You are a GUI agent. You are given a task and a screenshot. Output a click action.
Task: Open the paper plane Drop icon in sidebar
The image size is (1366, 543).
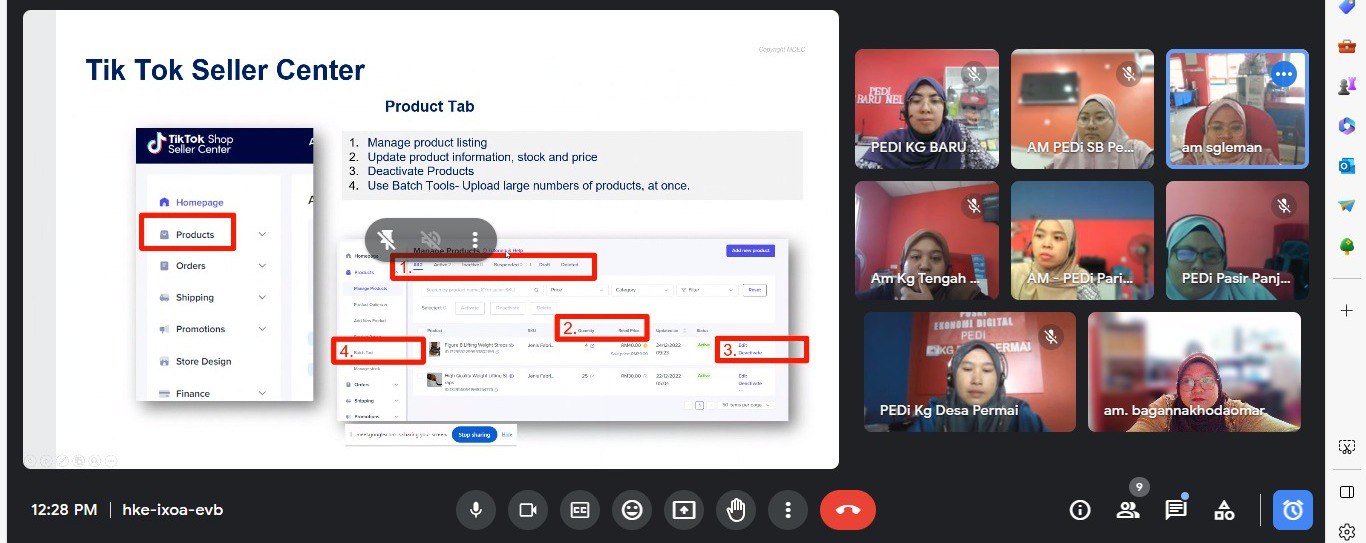tap(1346, 205)
